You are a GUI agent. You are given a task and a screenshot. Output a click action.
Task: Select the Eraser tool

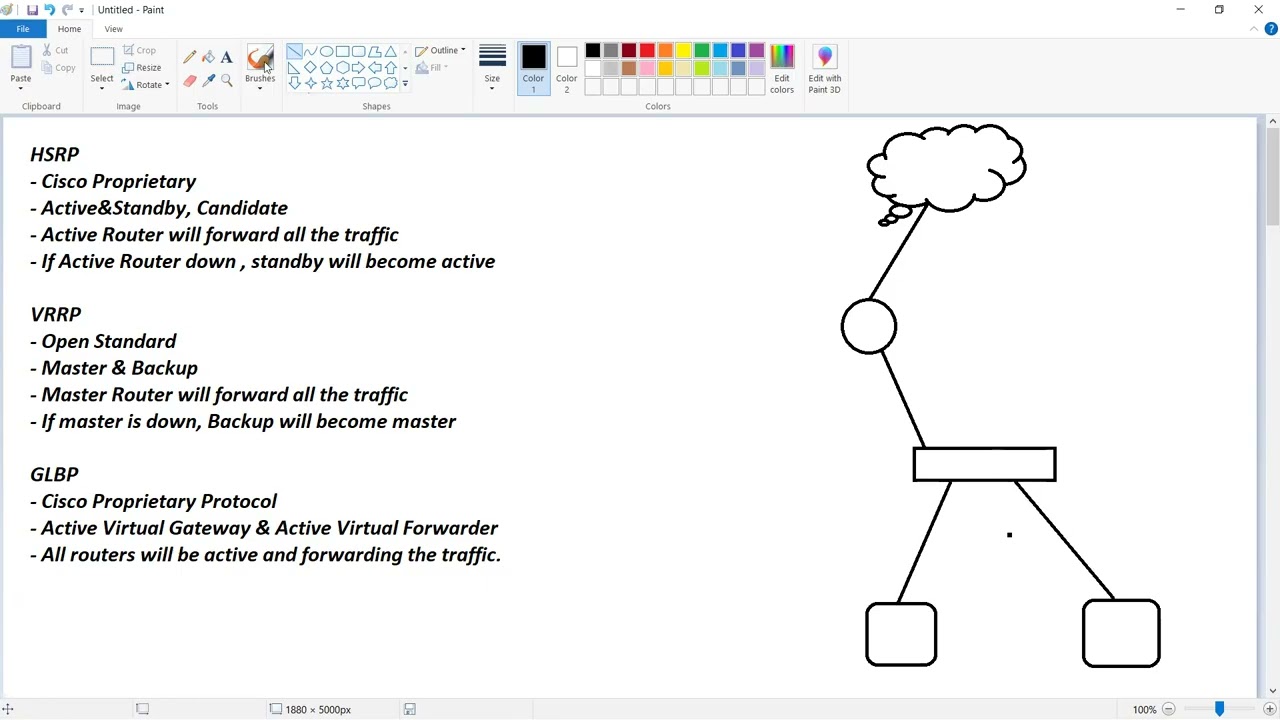(190, 81)
